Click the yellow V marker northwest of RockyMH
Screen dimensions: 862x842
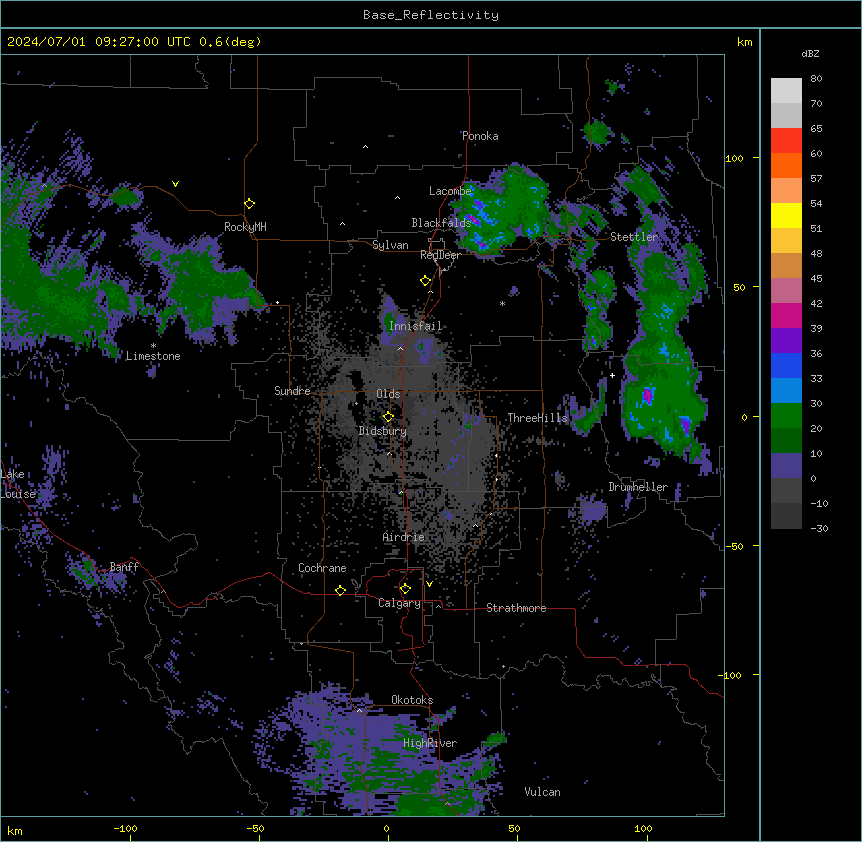[175, 184]
